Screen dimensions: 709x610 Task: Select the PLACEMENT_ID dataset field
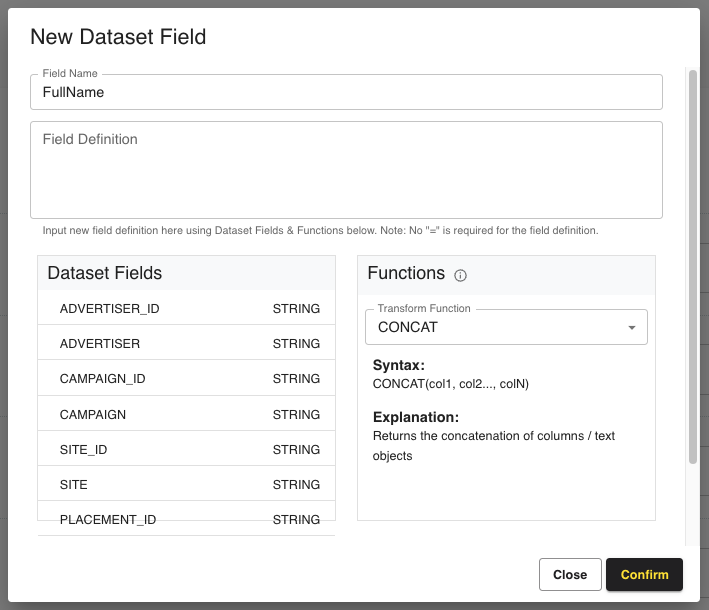[x=187, y=519]
